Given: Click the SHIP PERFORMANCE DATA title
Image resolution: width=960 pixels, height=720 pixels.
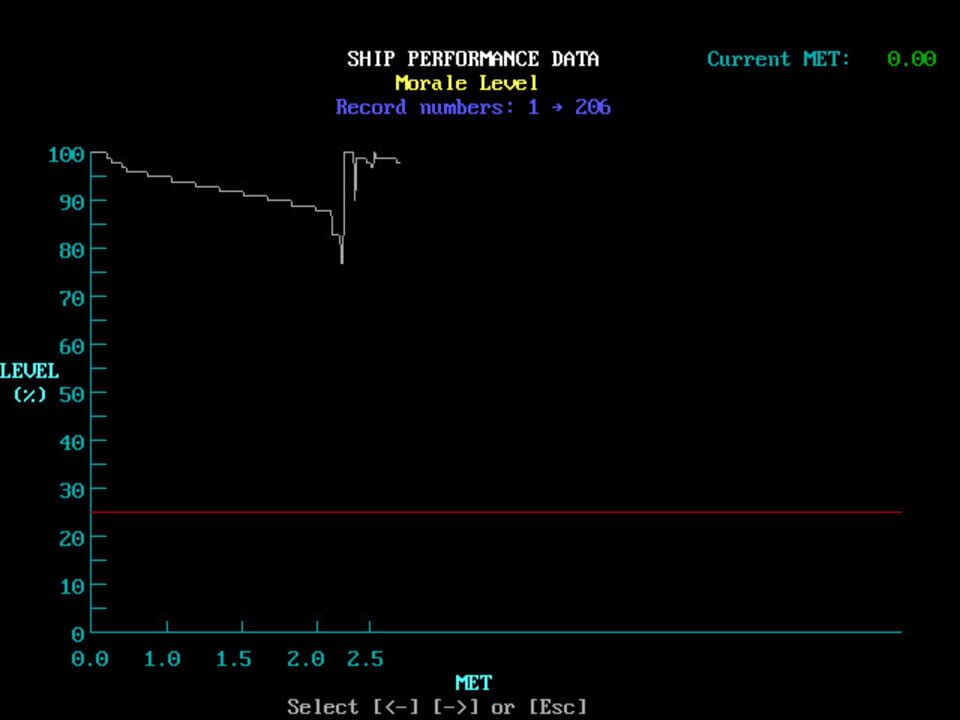Looking at the screenshot, I should coord(473,59).
